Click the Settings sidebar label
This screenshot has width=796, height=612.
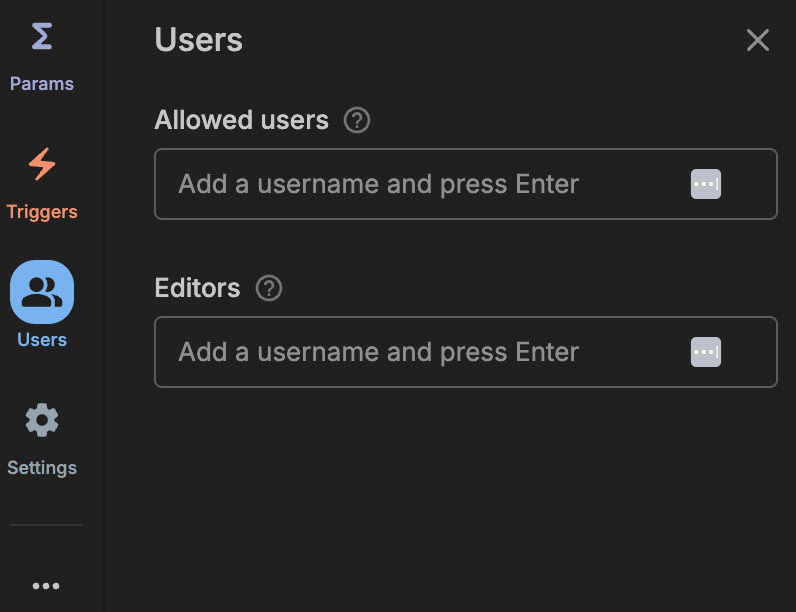pyautogui.click(x=42, y=467)
